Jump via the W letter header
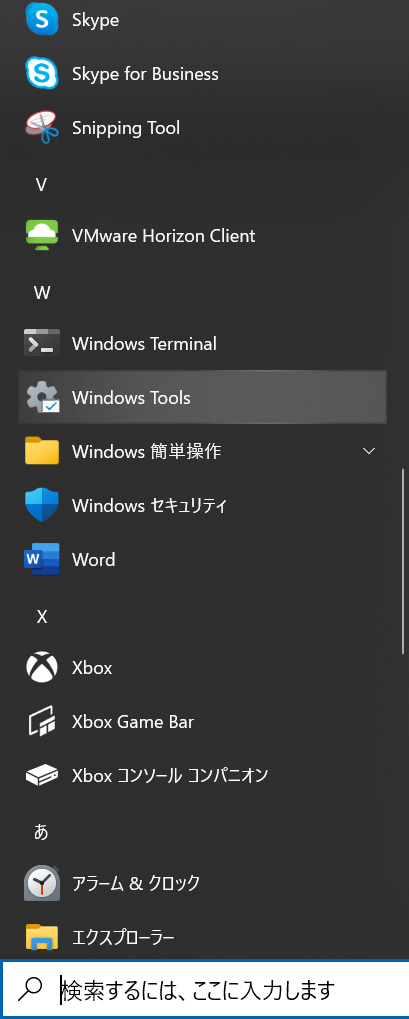 42,293
